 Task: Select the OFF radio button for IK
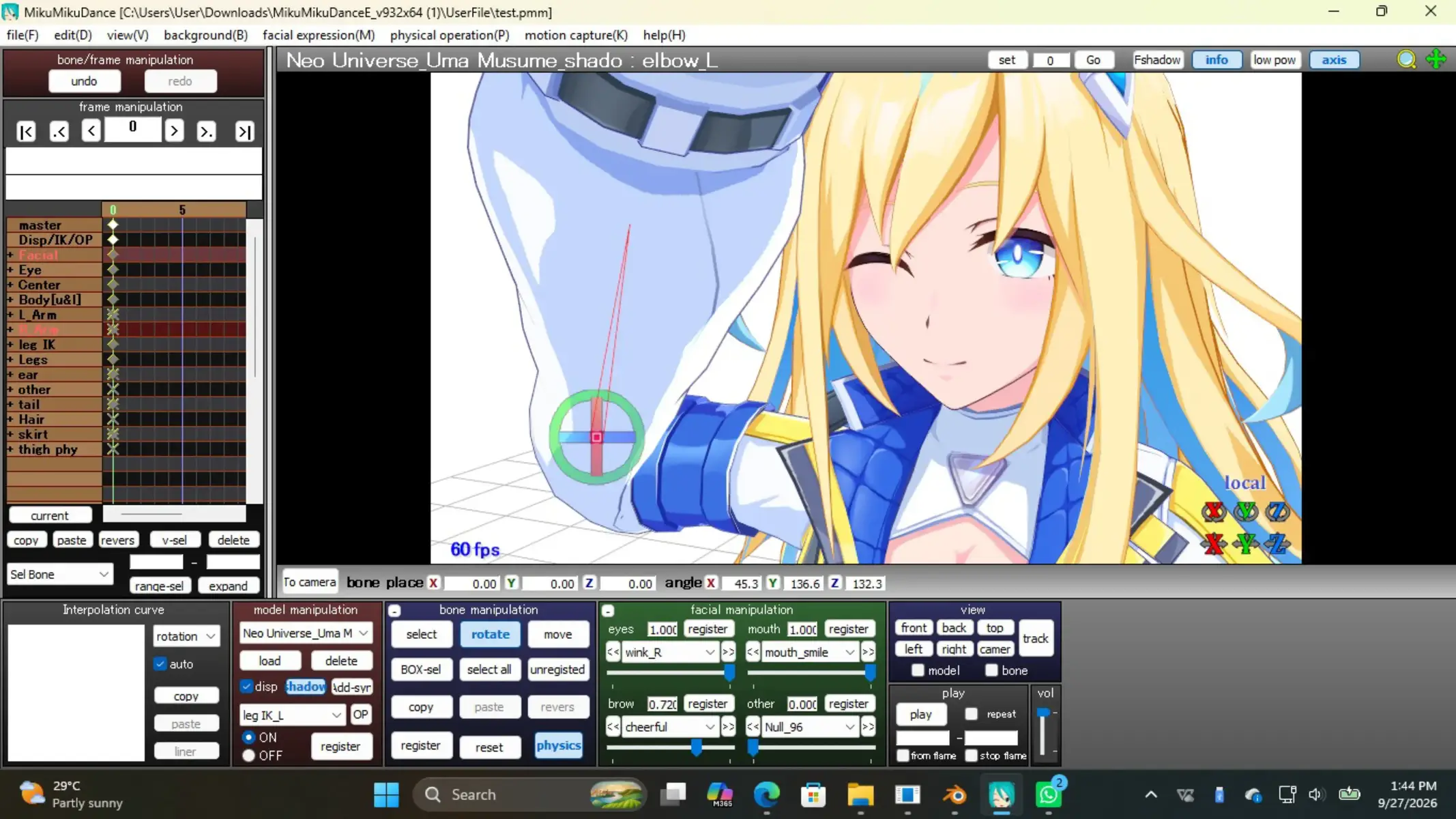(x=248, y=756)
